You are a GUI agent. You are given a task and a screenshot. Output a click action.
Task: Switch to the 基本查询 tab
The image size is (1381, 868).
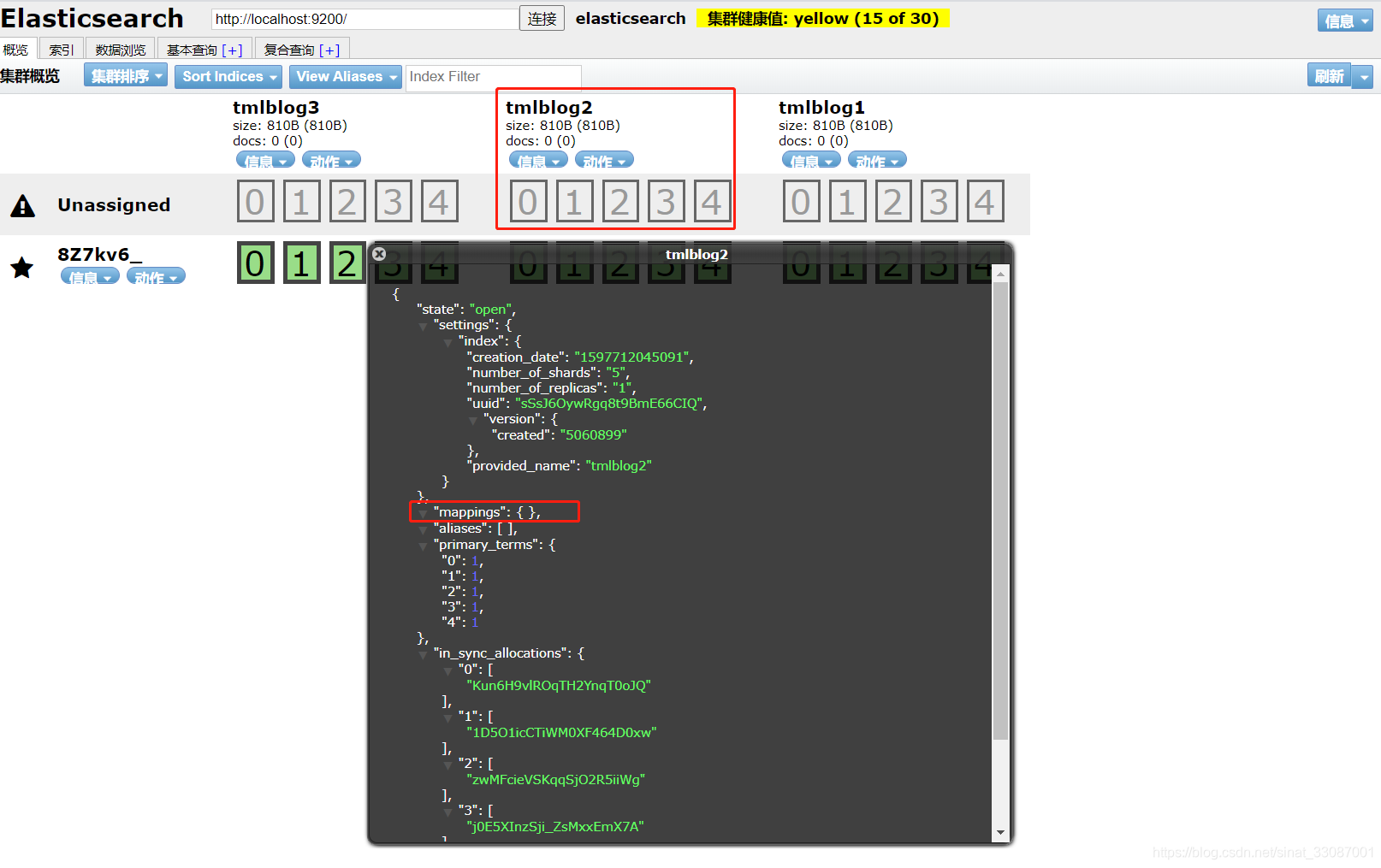point(193,50)
